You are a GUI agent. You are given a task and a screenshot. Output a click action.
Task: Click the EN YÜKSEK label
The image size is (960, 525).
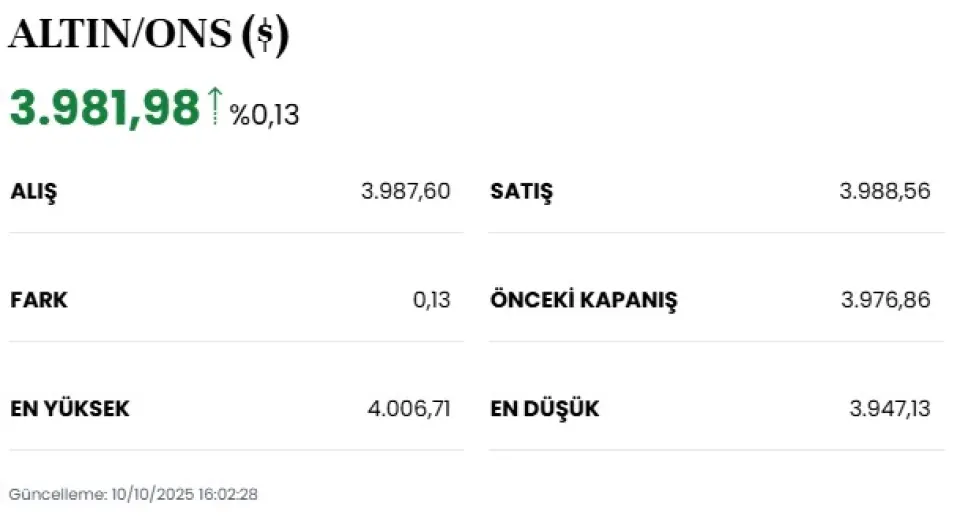tap(70, 409)
